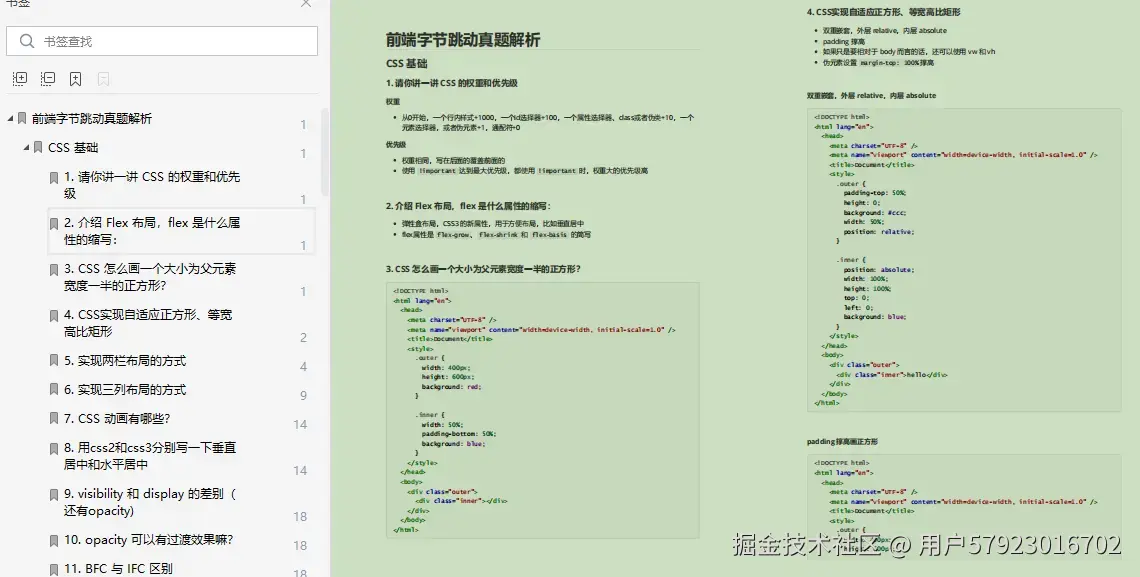
Task: Click the magnifier icon in bookmark search
Action: pyautogui.click(x=27, y=41)
